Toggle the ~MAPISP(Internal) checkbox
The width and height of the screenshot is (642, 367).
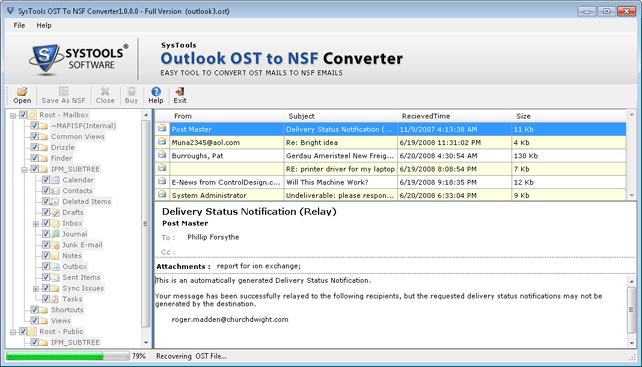(34, 126)
